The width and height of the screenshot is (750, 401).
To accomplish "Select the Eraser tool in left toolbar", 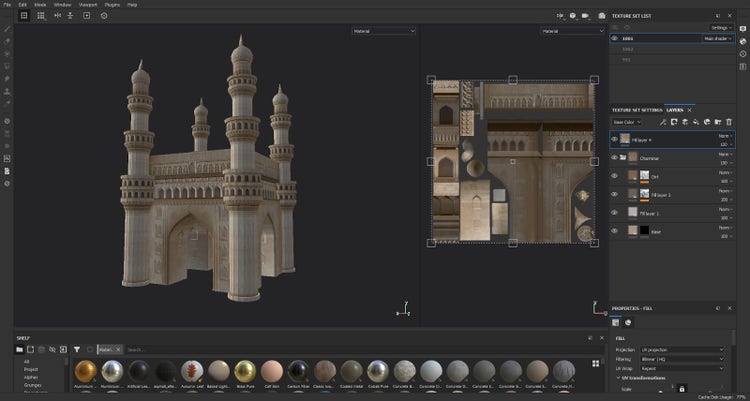I will pos(7,41).
